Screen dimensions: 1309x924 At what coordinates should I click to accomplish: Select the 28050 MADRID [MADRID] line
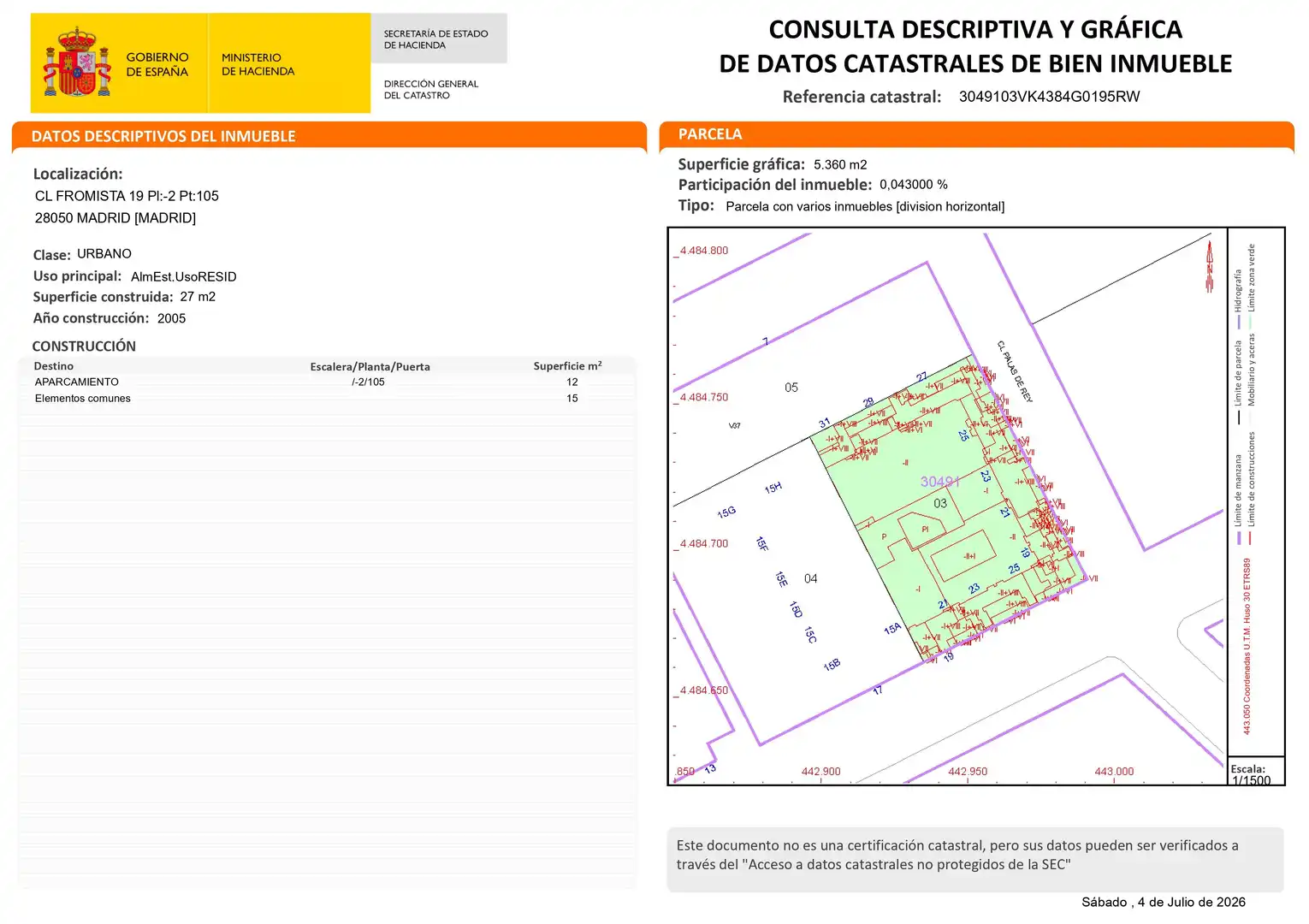coord(115,218)
